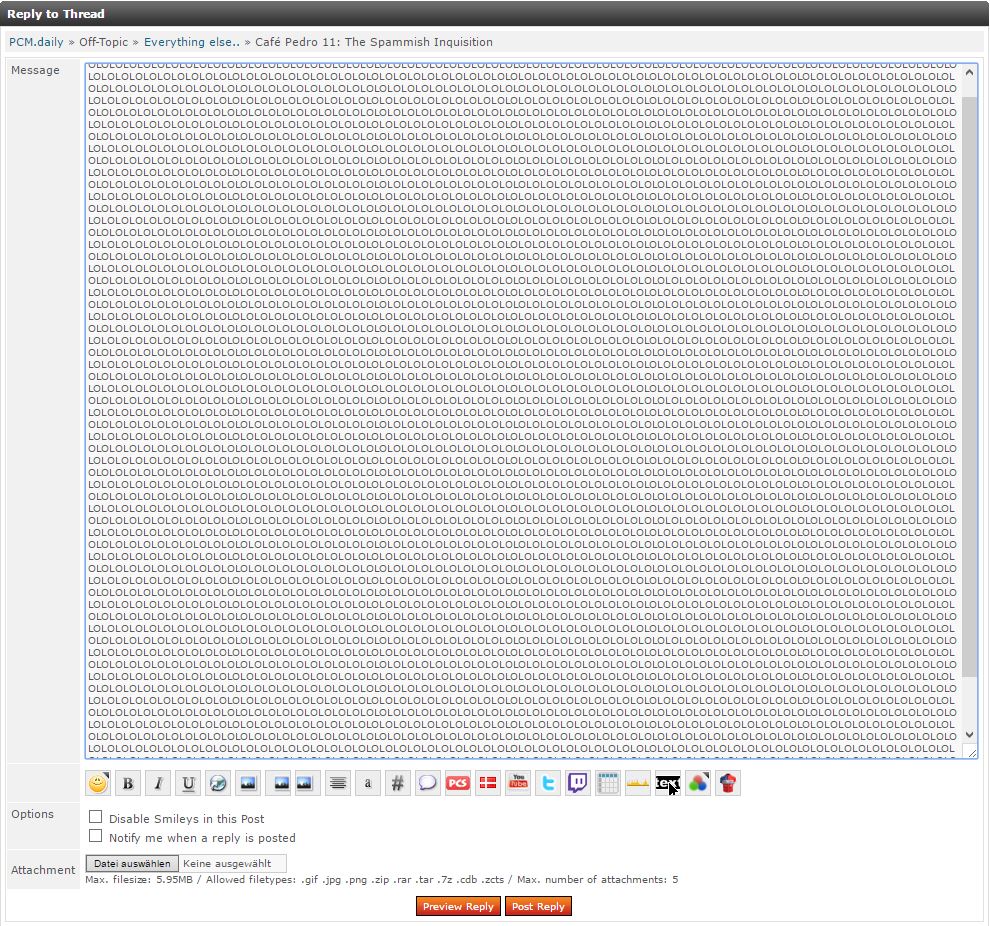
Task: Insert a quote speech bubble
Action: tap(428, 784)
